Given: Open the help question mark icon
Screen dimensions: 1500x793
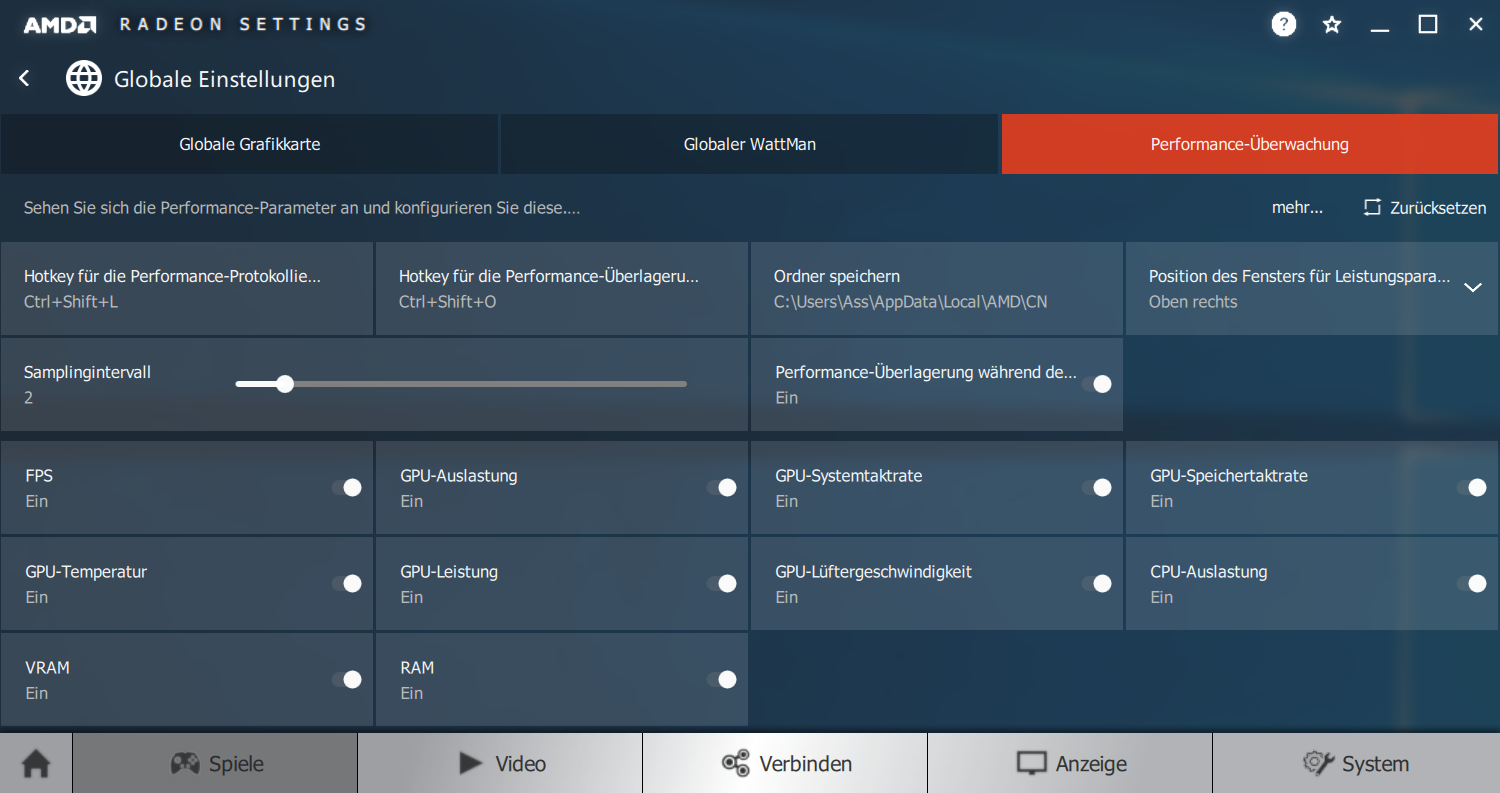Looking at the screenshot, I should pyautogui.click(x=1283, y=24).
